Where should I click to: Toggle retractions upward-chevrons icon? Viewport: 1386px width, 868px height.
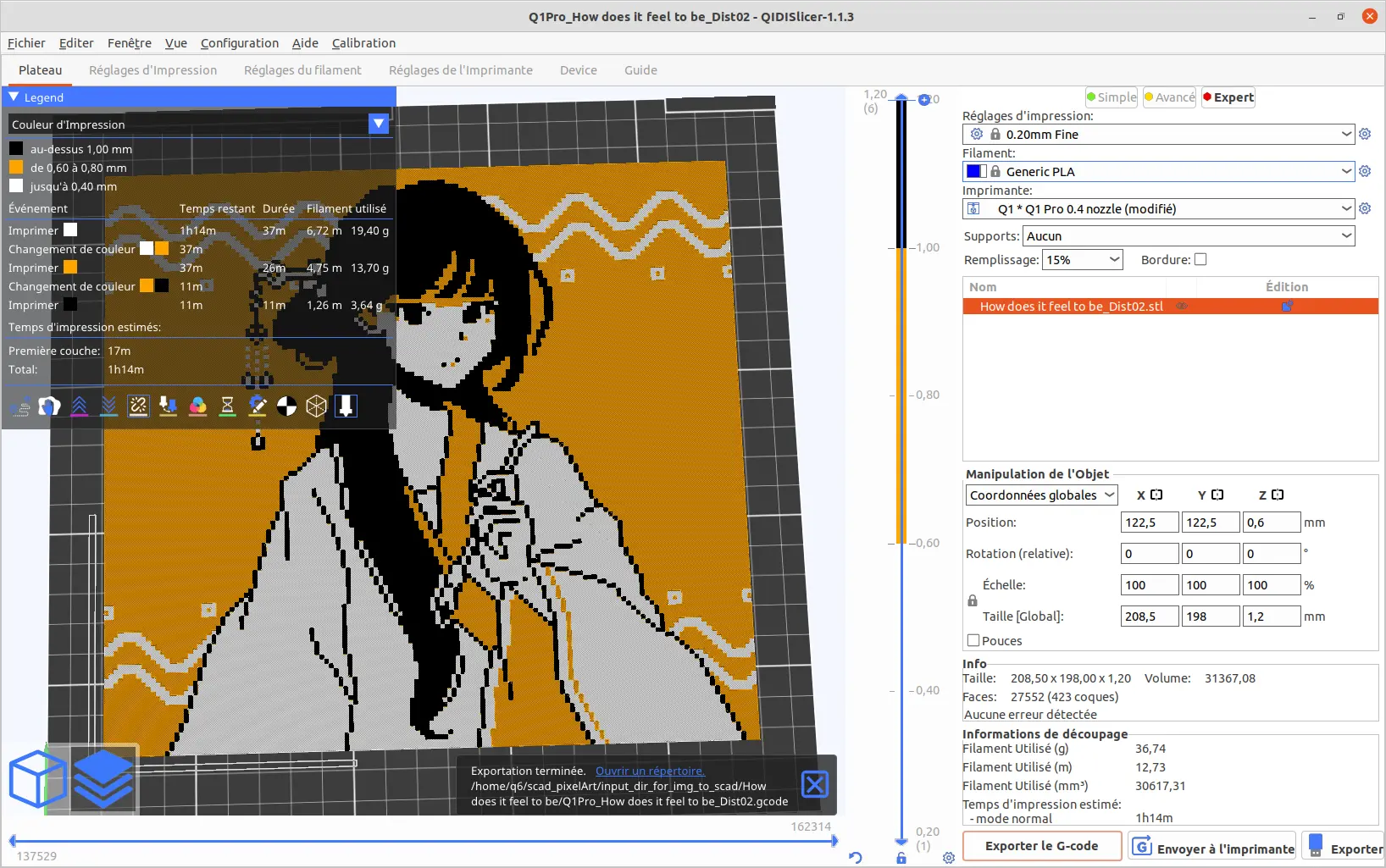tap(80, 407)
